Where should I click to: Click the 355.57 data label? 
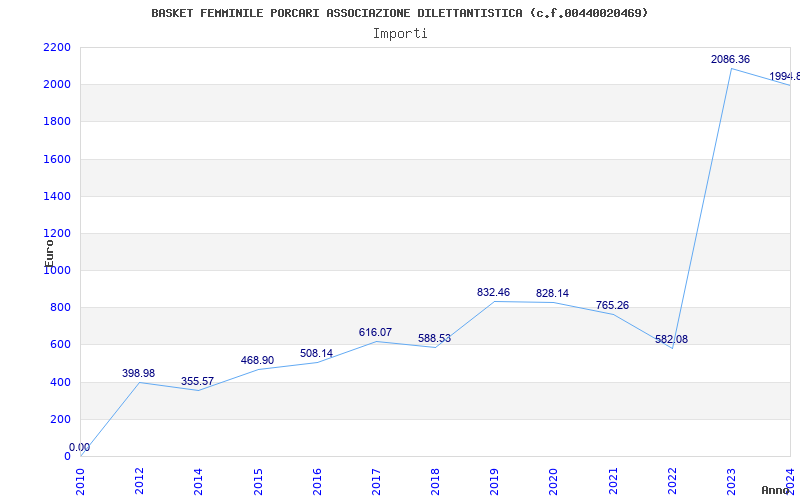pos(197,381)
